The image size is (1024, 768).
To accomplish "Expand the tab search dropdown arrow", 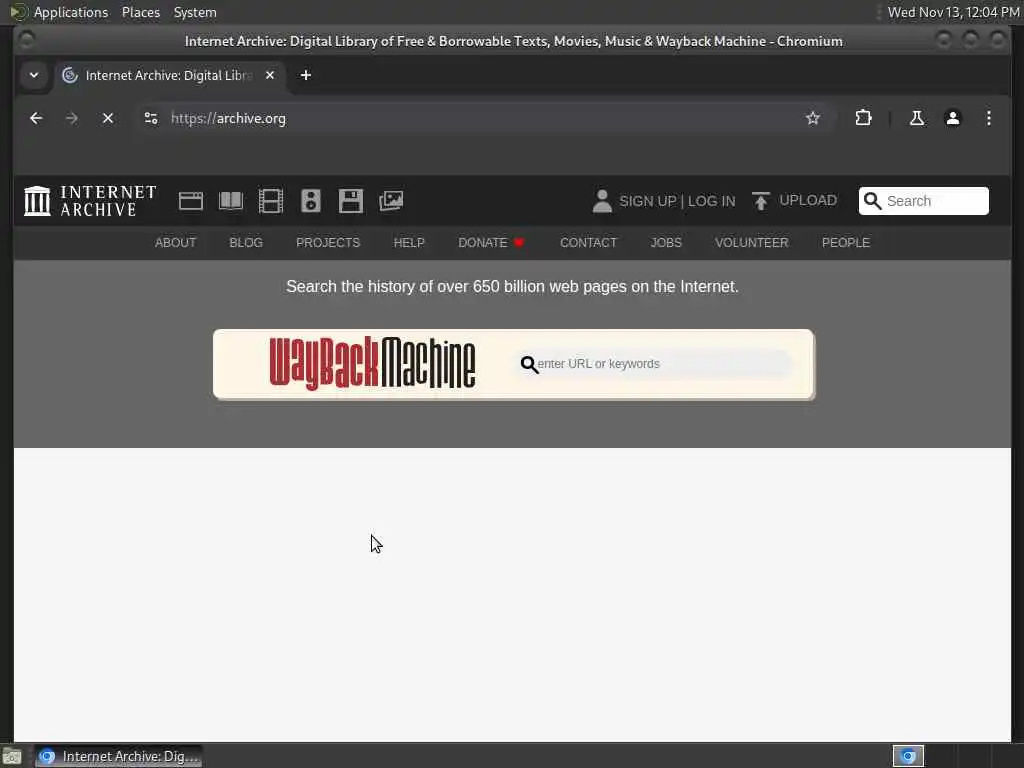I will (x=34, y=75).
